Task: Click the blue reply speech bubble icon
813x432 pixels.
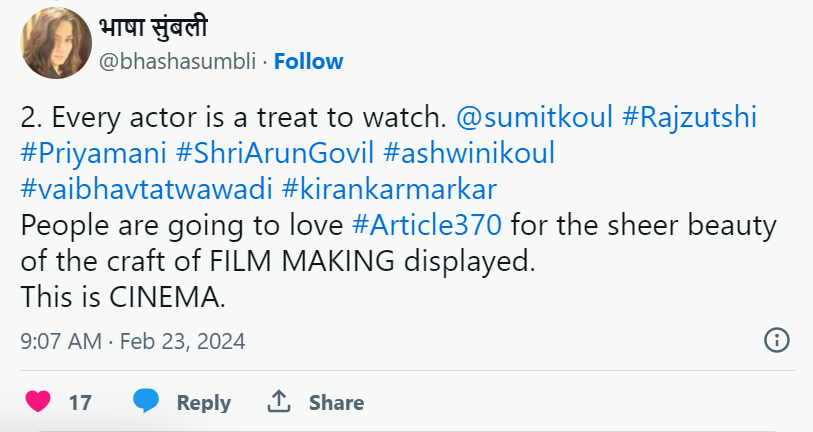Action: click(147, 402)
